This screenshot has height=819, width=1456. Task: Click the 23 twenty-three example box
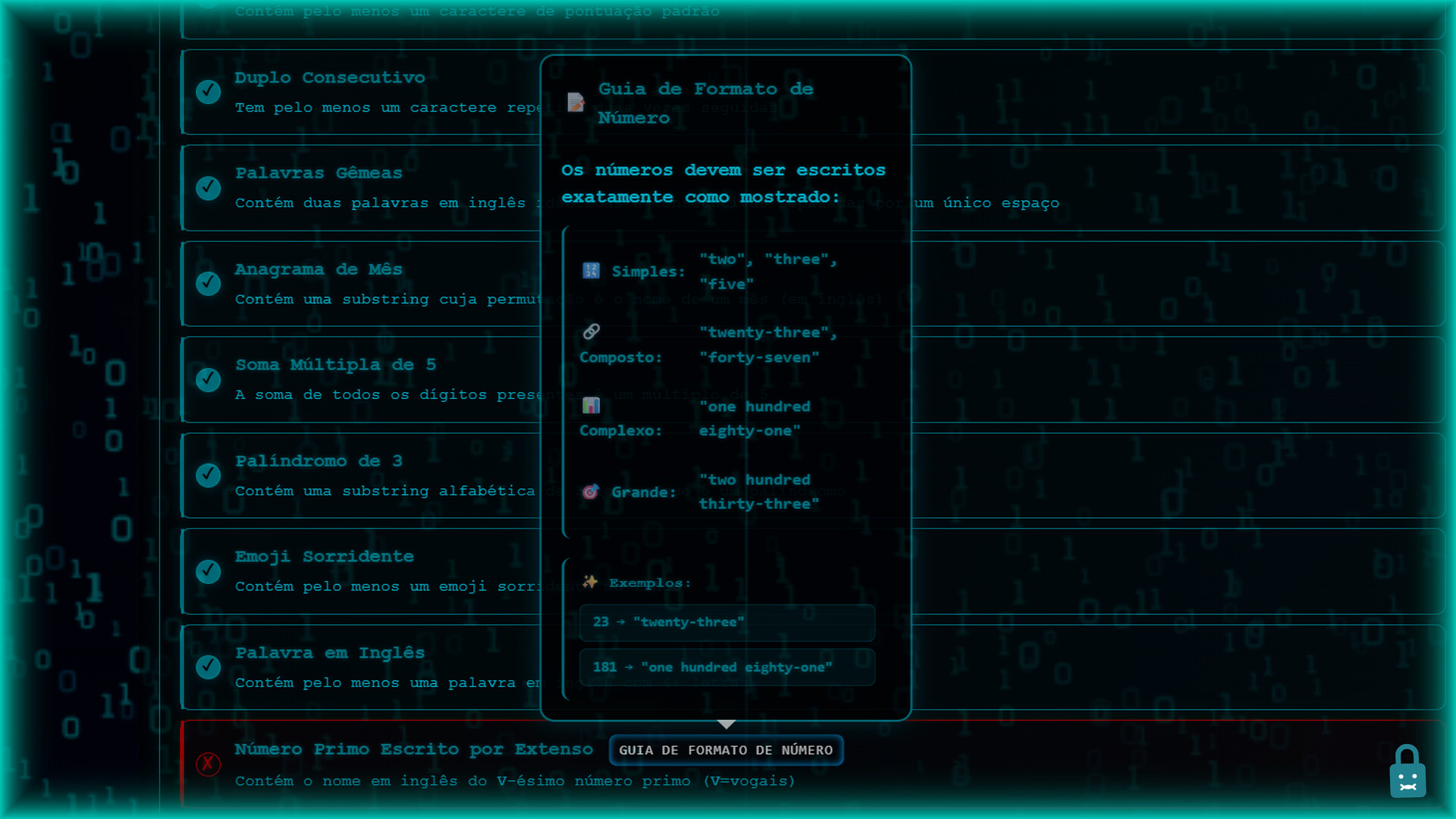pyautogui.click(x=726, y=623)
